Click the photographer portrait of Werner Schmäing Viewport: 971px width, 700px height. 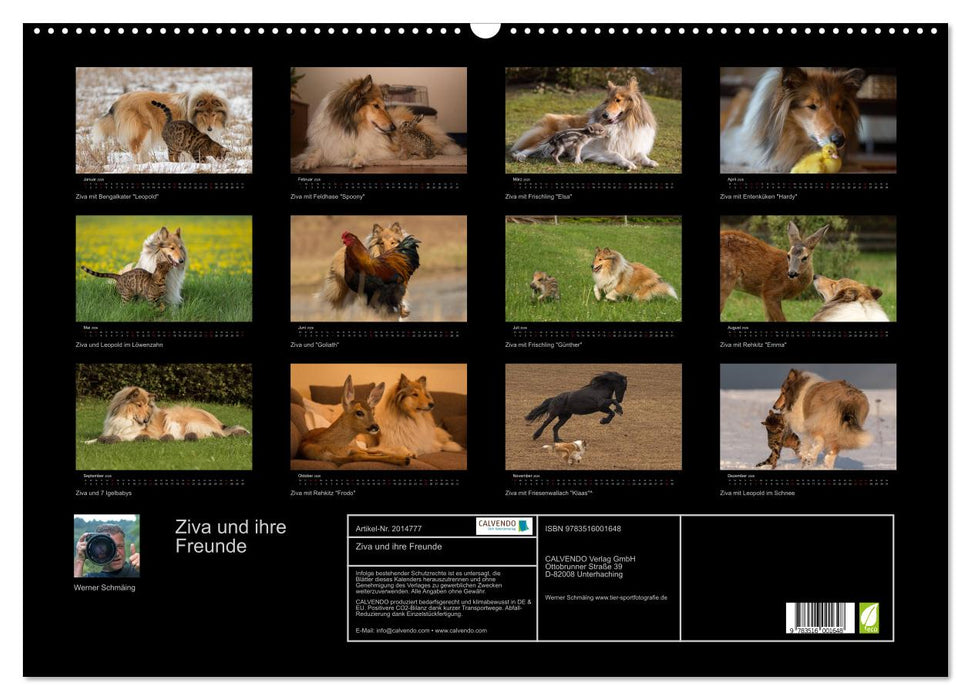pos(107,546)
